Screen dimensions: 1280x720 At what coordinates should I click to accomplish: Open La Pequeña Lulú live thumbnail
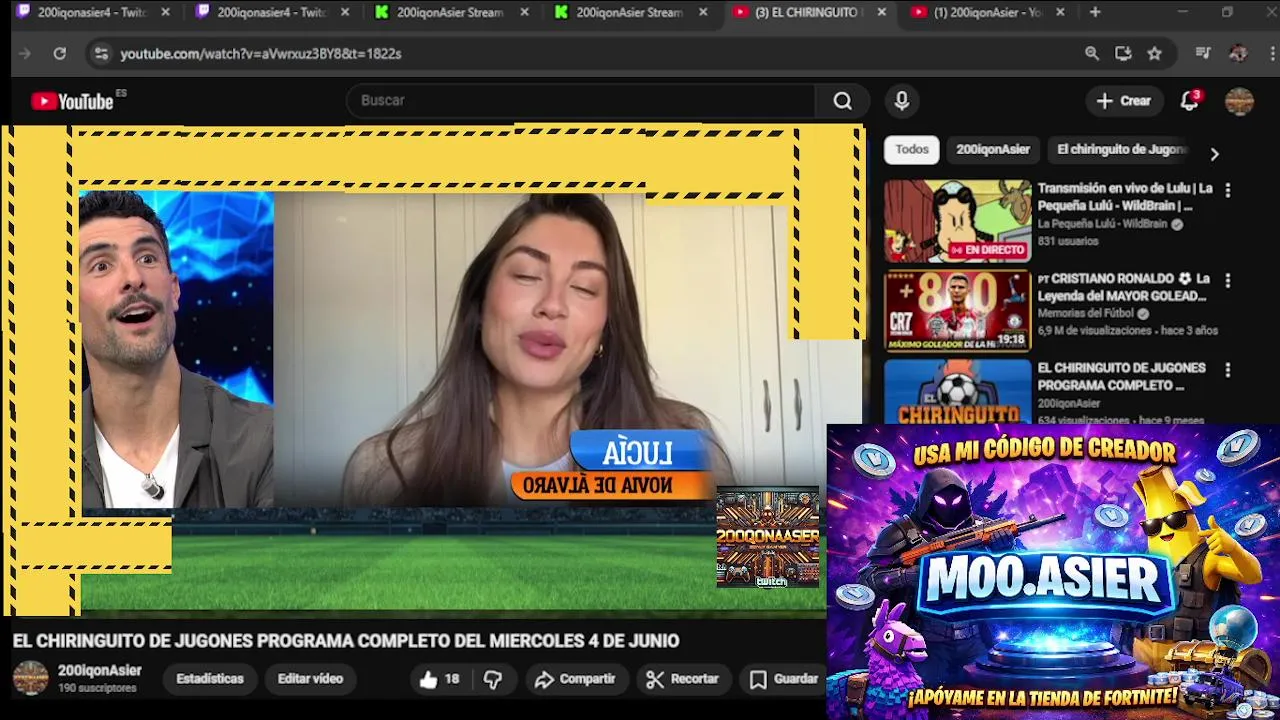coord(957,220)
